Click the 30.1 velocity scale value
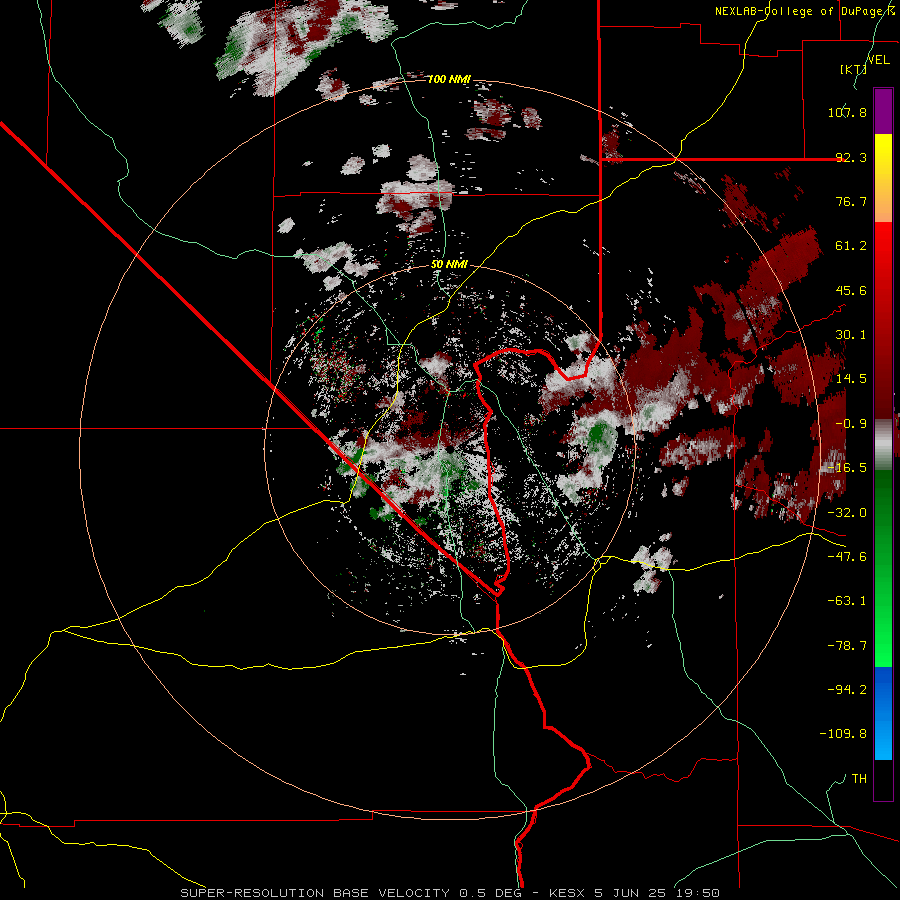Viewport: 900px width, 900px height. click(x=851, y=335)
